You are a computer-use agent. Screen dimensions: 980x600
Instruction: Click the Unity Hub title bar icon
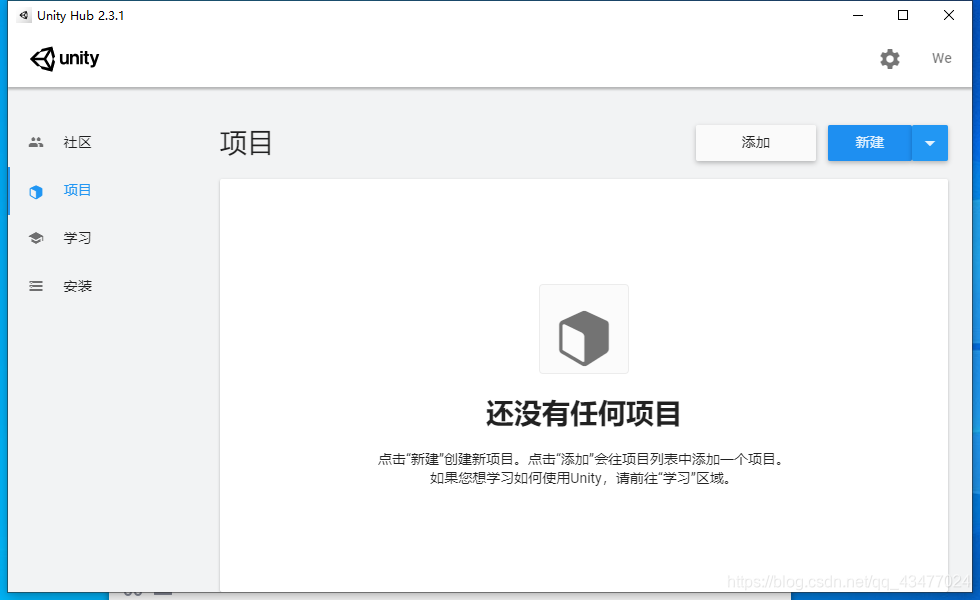point(24,16)
